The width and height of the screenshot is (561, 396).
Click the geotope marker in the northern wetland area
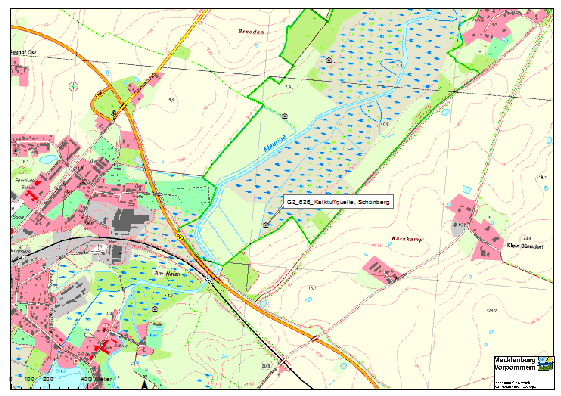(329, 60)
